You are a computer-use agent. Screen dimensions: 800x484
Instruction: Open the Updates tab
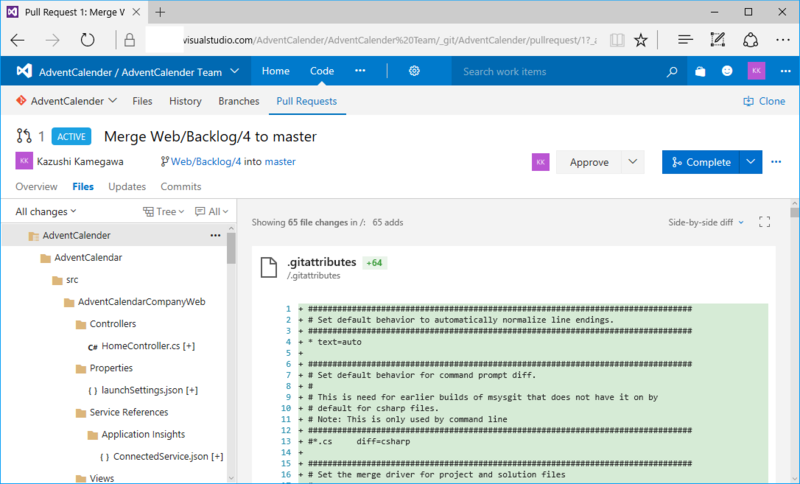pyautogui.click(x=127, y=187)
